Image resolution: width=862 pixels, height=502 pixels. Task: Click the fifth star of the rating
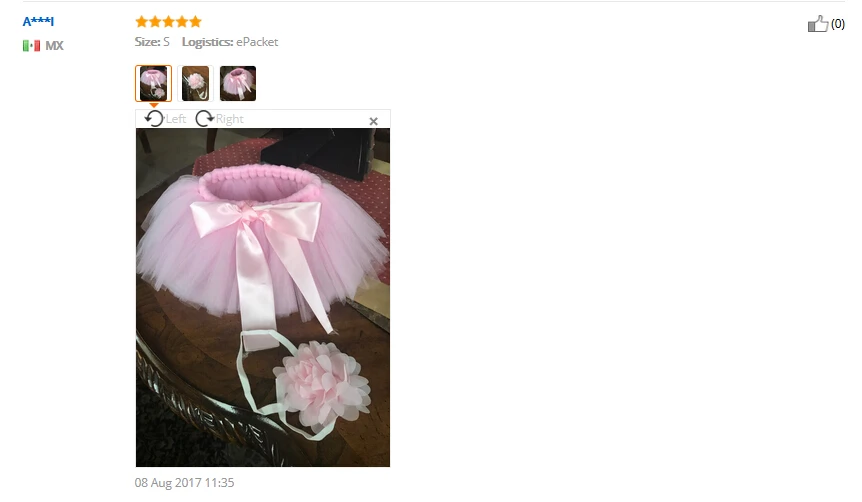195,21
